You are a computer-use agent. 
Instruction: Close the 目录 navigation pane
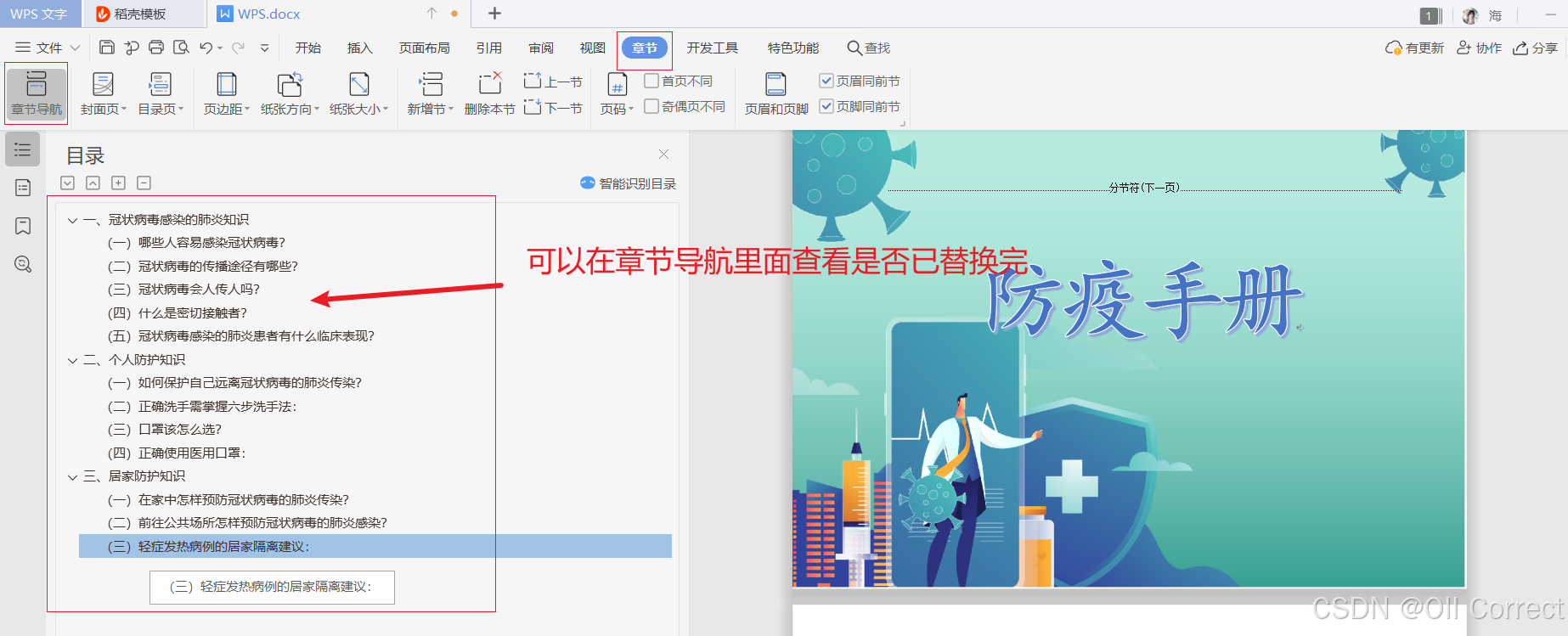tap(663, 155)
